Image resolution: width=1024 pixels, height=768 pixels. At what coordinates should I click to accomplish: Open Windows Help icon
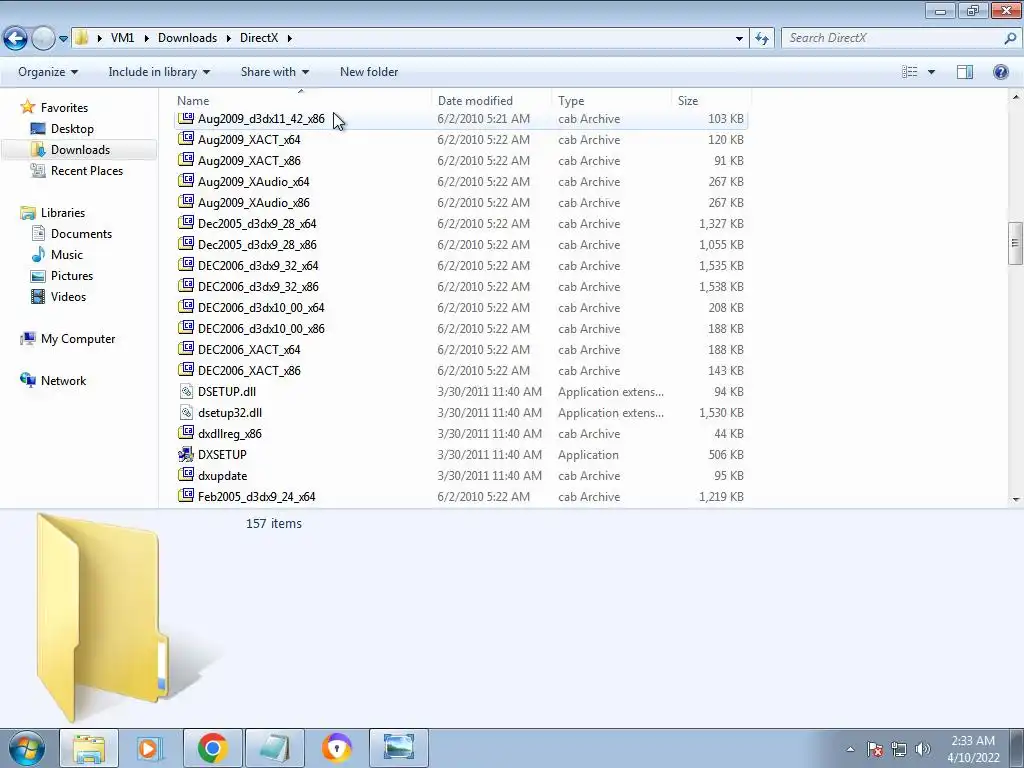(x=1000, y=72)
